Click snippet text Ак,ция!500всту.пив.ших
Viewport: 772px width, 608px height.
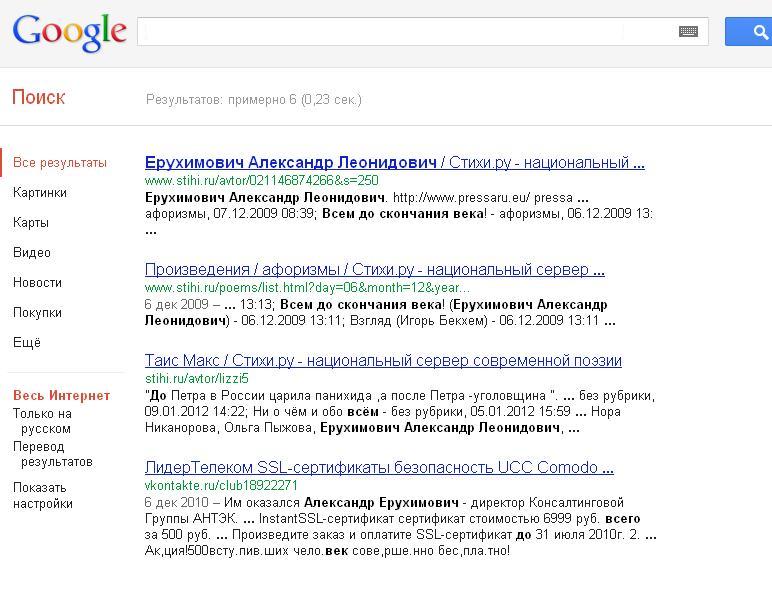[217, 551]
